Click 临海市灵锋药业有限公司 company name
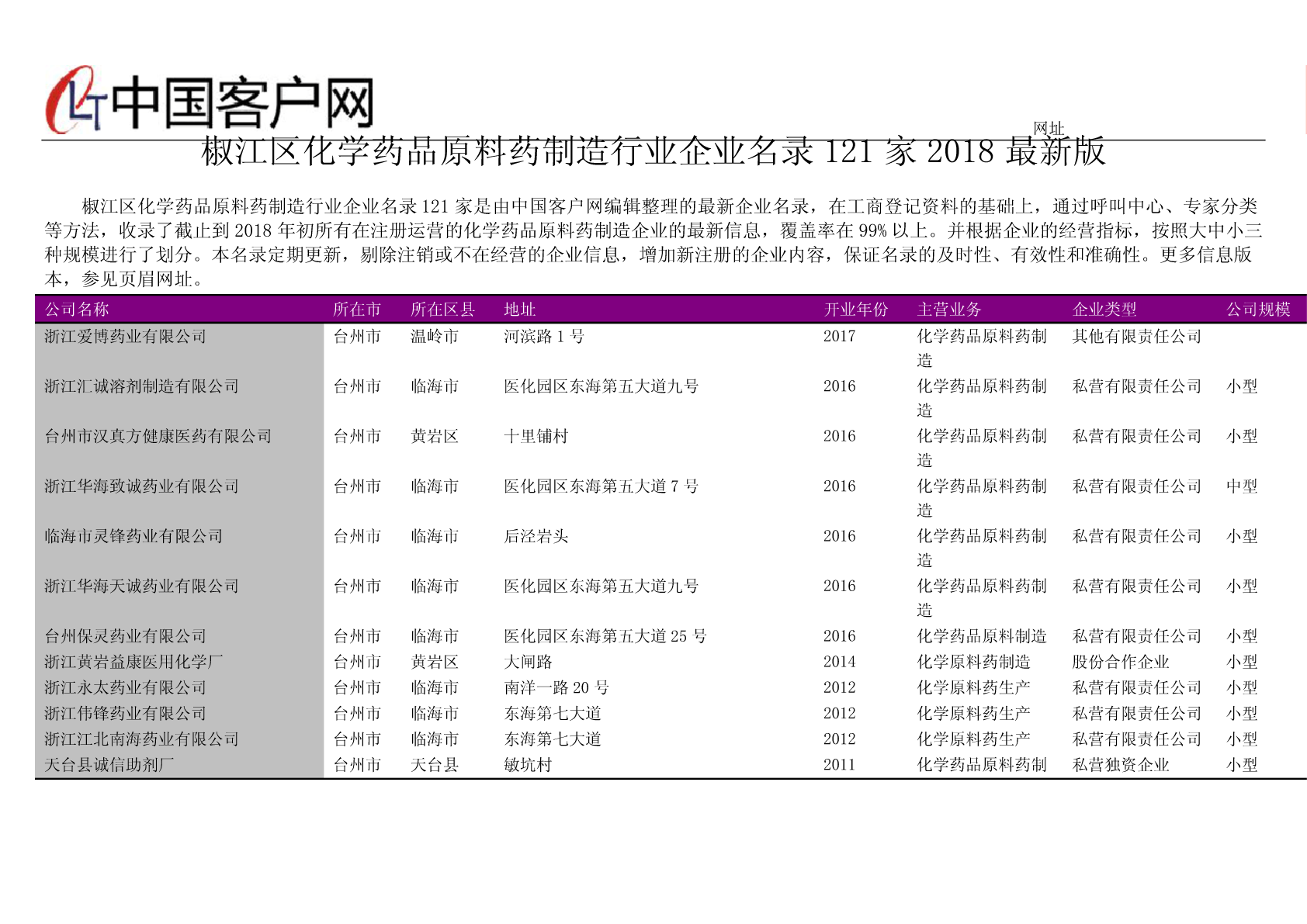The height and width of the screenshot is (924, 1307). coord(133,536)
